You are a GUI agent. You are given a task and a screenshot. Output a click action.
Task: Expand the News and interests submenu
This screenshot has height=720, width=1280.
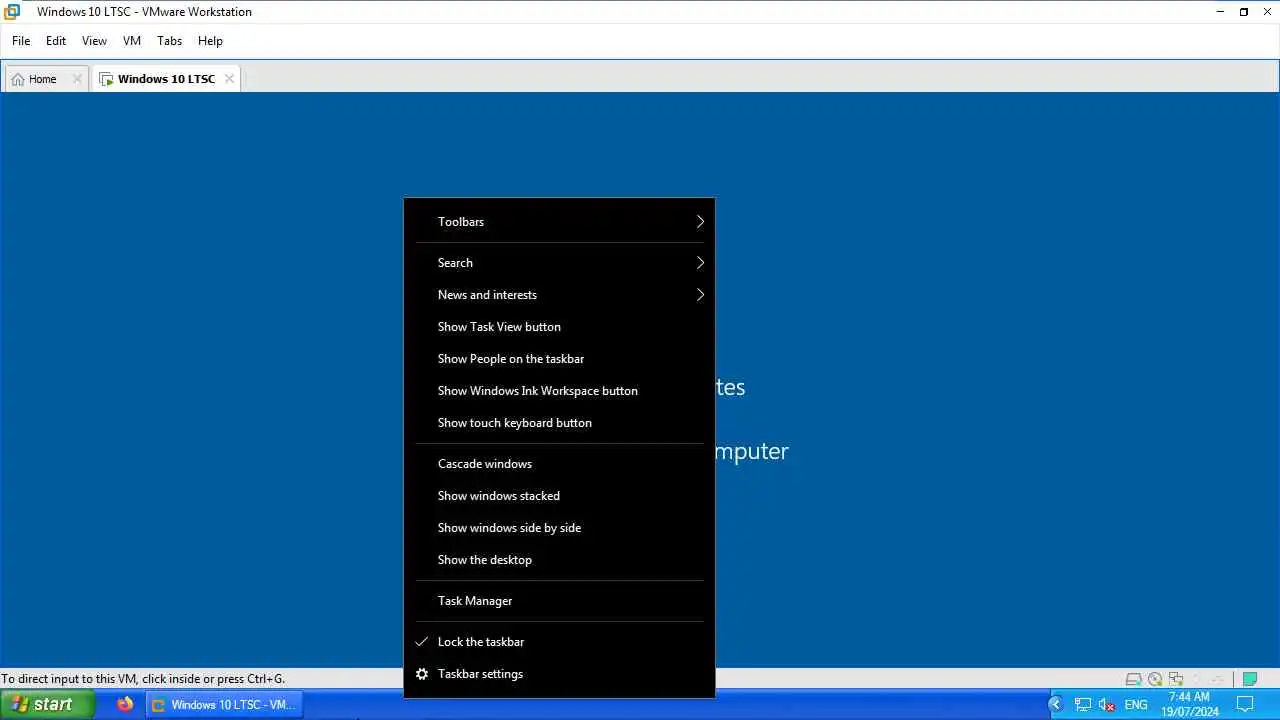pyautogui.click(x=559, y=295)
